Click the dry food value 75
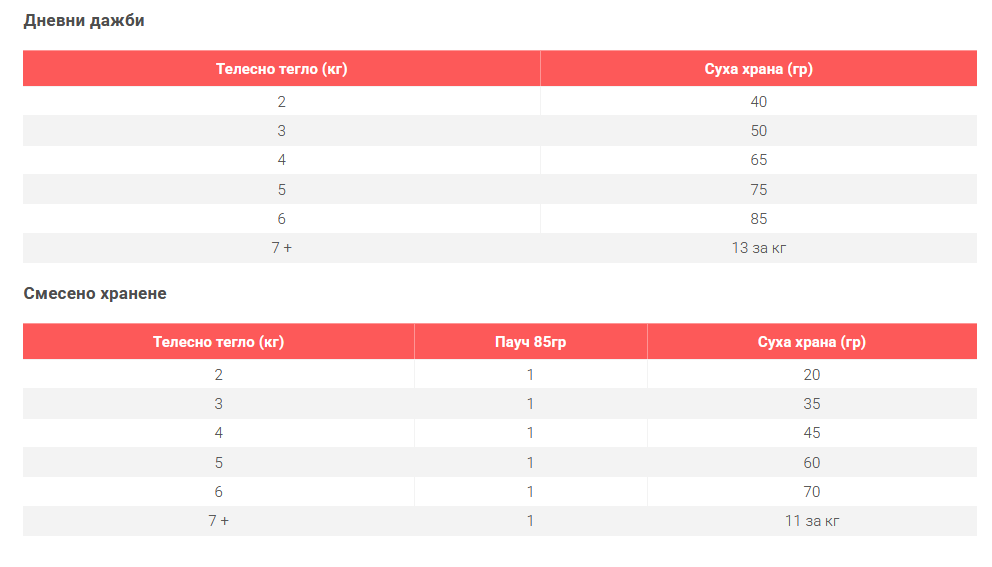 (x=758, y=190)
